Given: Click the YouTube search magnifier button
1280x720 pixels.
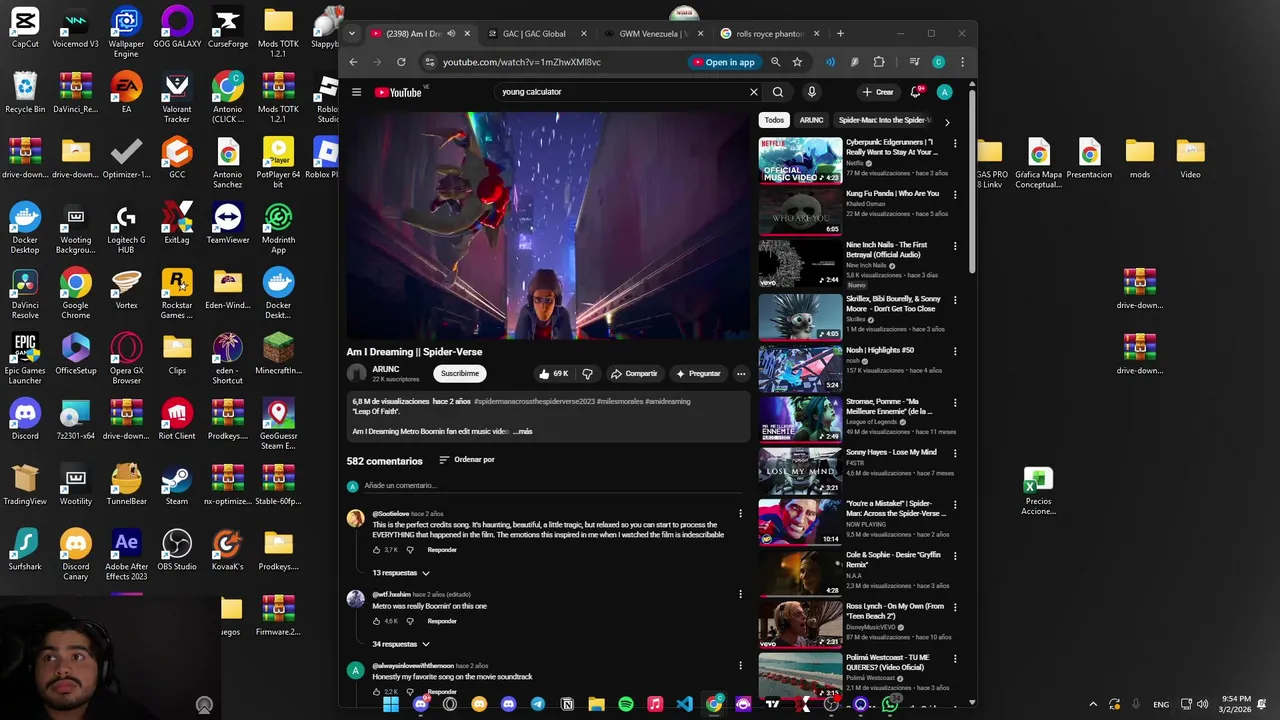Looking at the screenshot, I should 778,92.
